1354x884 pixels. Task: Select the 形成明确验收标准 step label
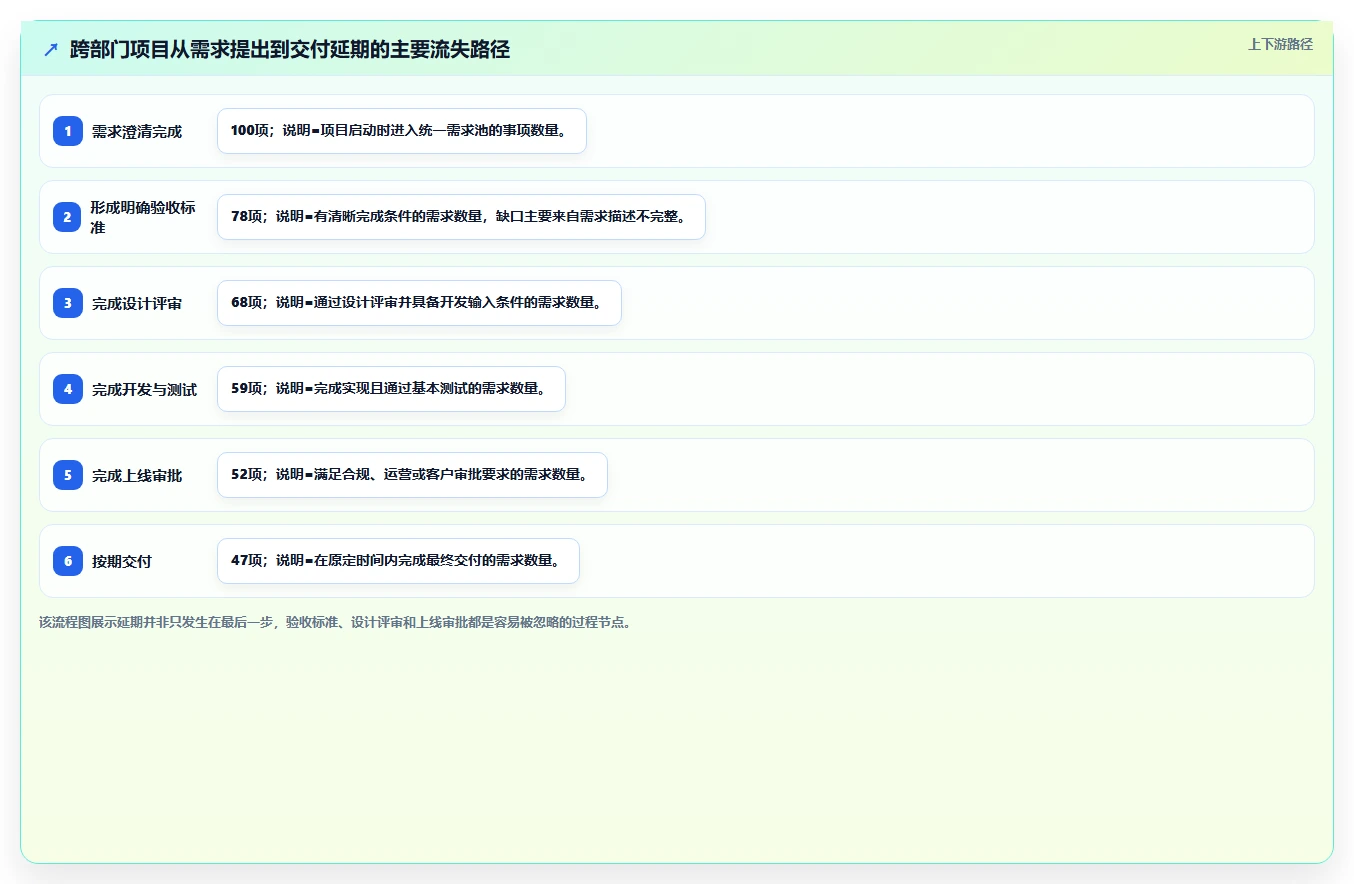tap(143, 217)
